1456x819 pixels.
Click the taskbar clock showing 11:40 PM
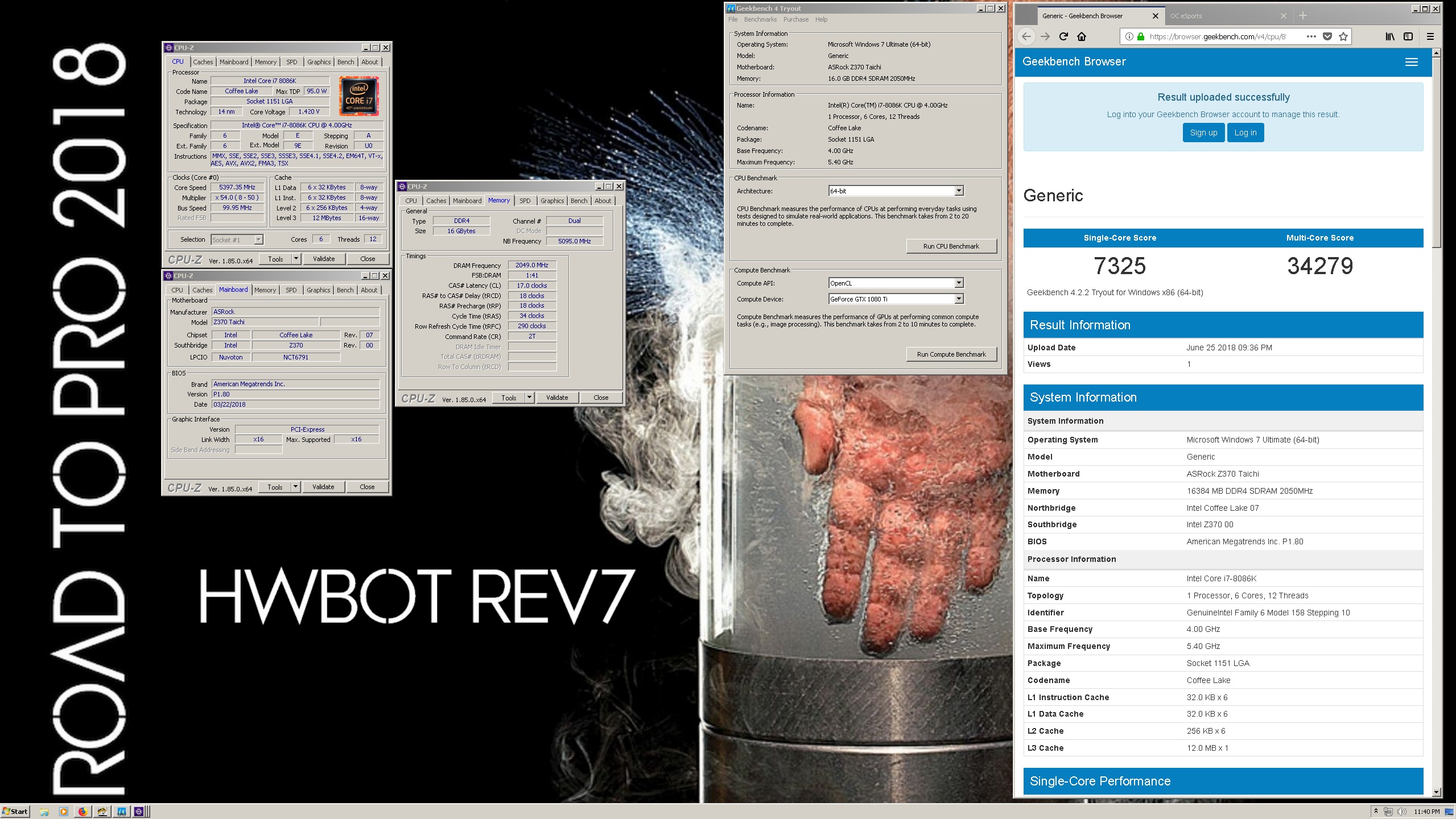[1426, 812]
